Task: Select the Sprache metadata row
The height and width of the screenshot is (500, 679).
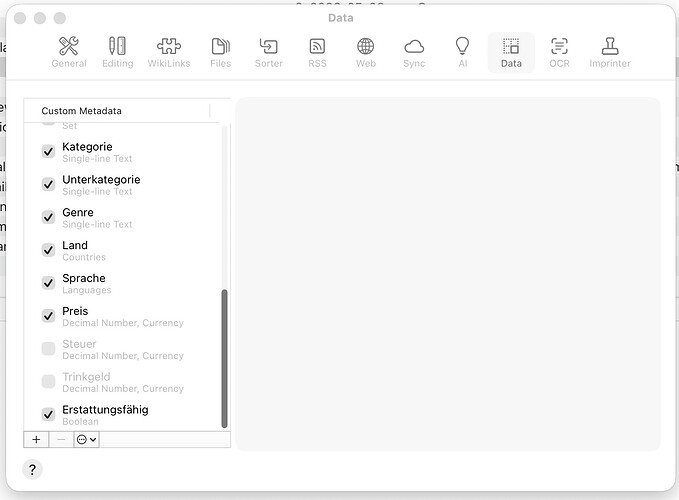Action: click(x=122, y=284)
